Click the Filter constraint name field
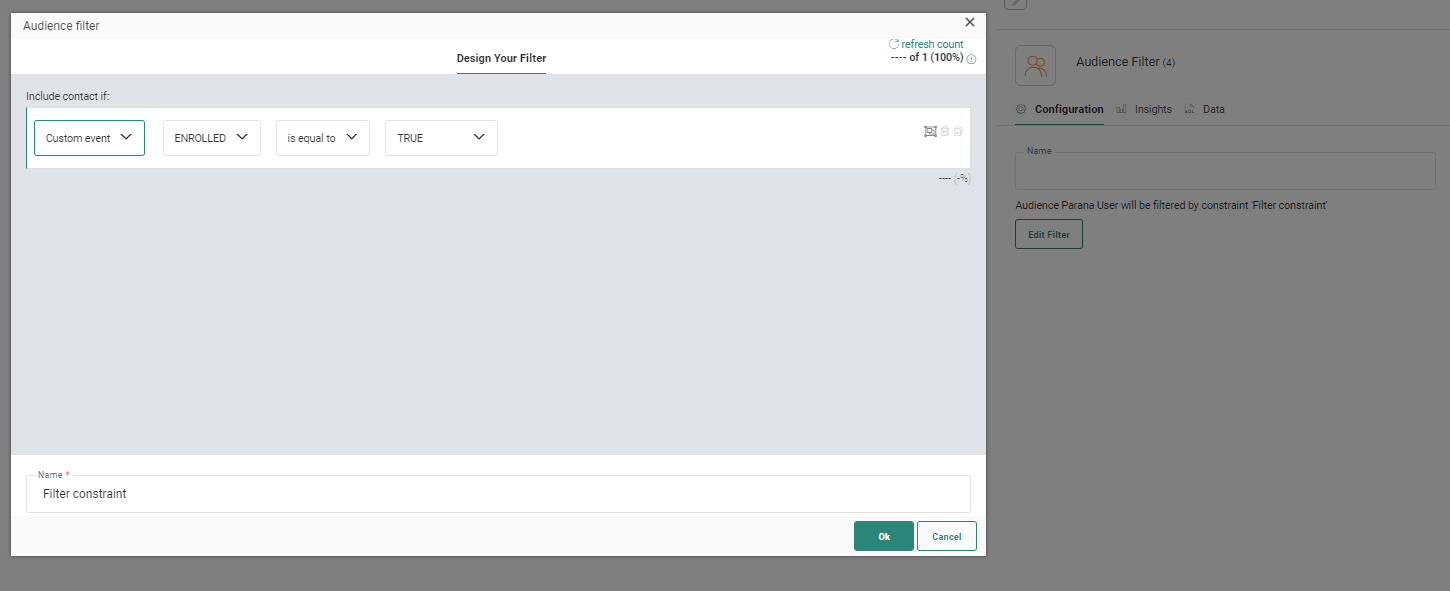Image resolution: width=1450 pixels, height=591 pixels. point(498,494)
